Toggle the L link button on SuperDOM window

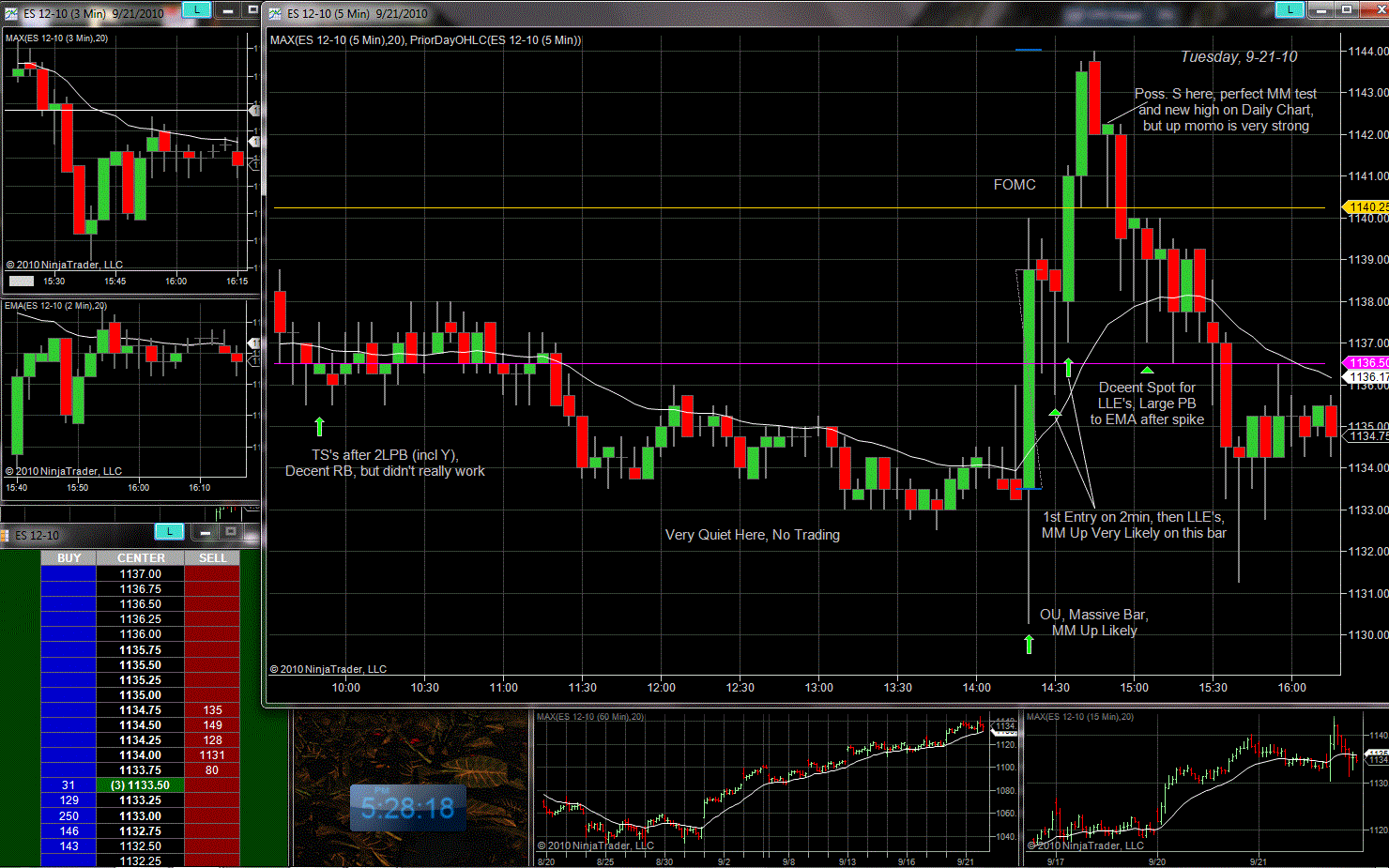[169, 532]
